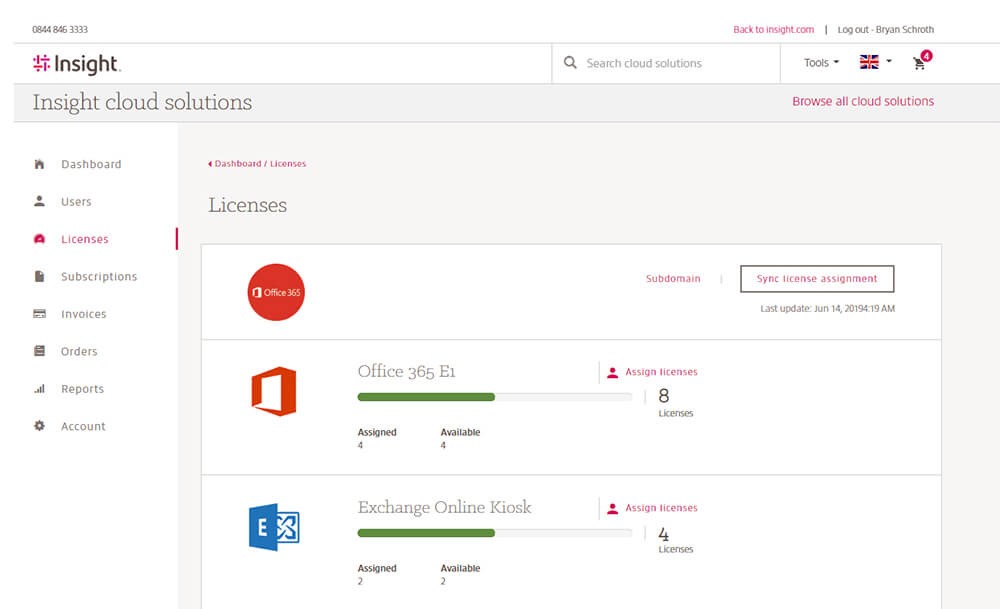This screenshot has height=609, width=1000.
Task: Click the Invoices card icon
Action: 39,314
